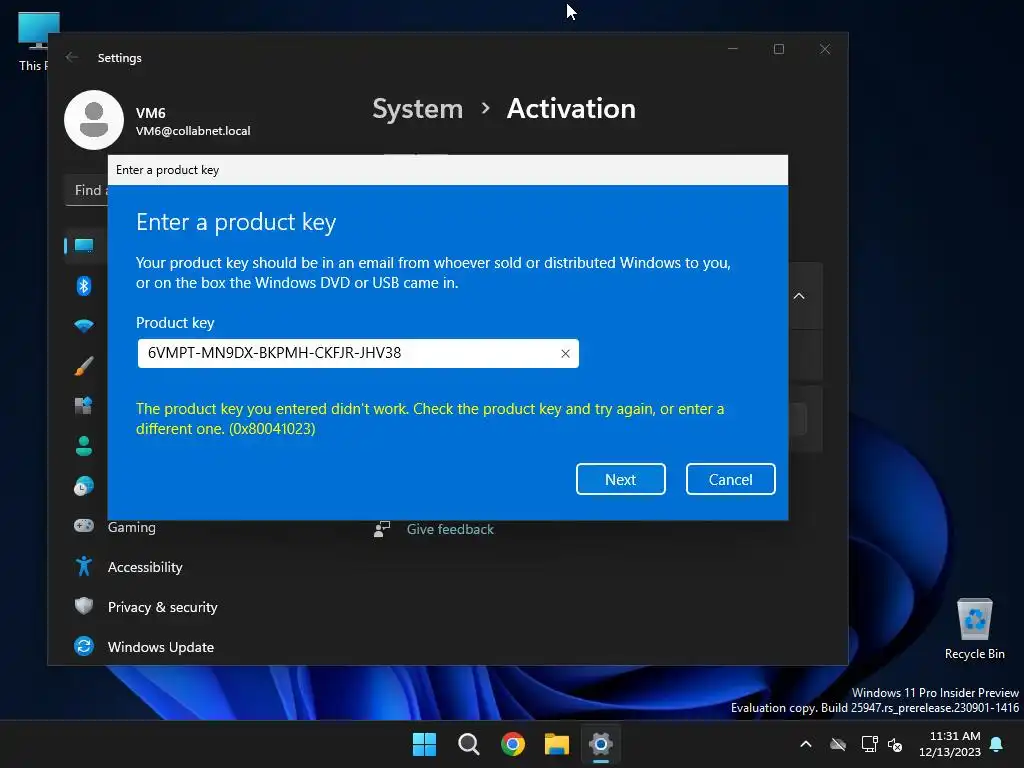Image resolution: width=1024 pixels, height=768 pixels.
Task: Click the VM6 profile avatar
Action: click(94, 120)
